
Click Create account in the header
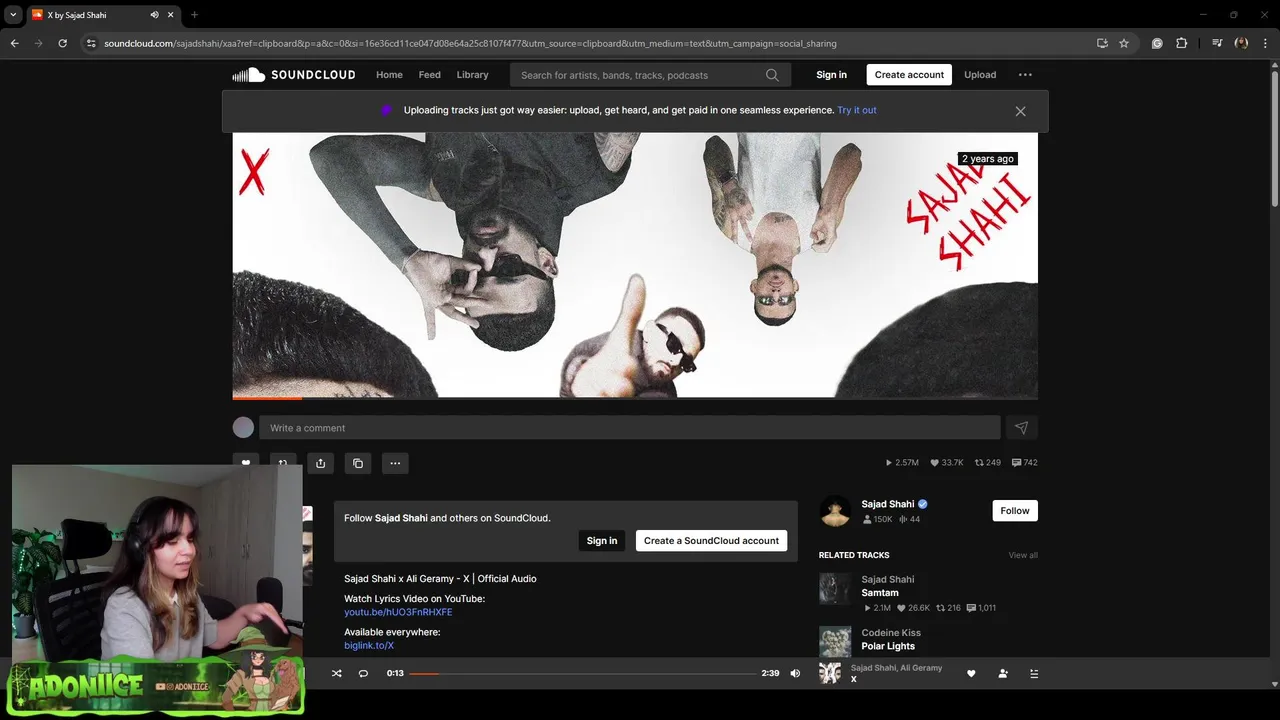909,75
